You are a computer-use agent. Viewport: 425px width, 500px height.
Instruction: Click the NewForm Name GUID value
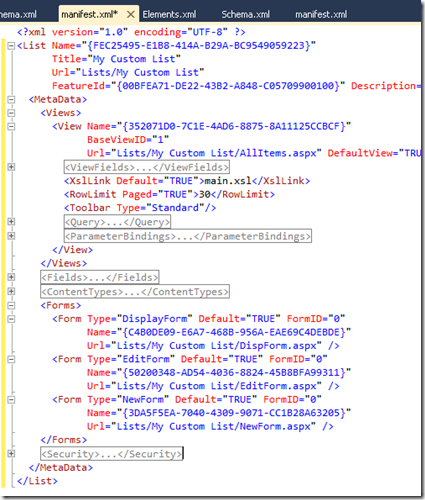click(234, 413)
